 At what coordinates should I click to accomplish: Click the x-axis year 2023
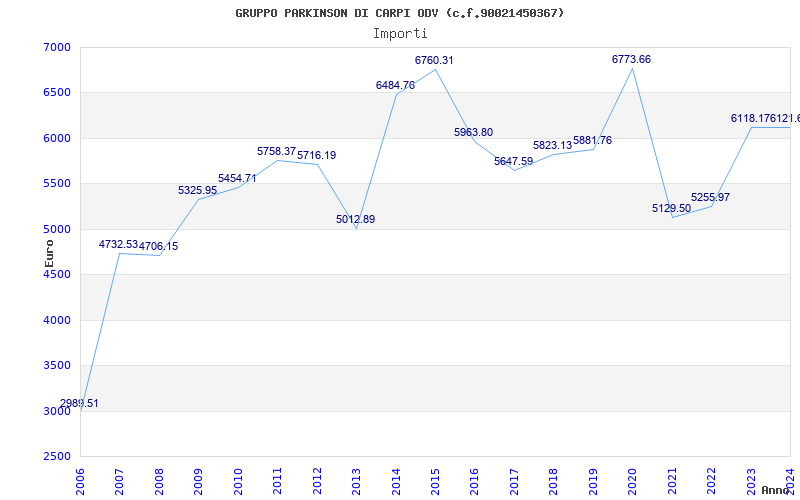click(x=752, y=483)
